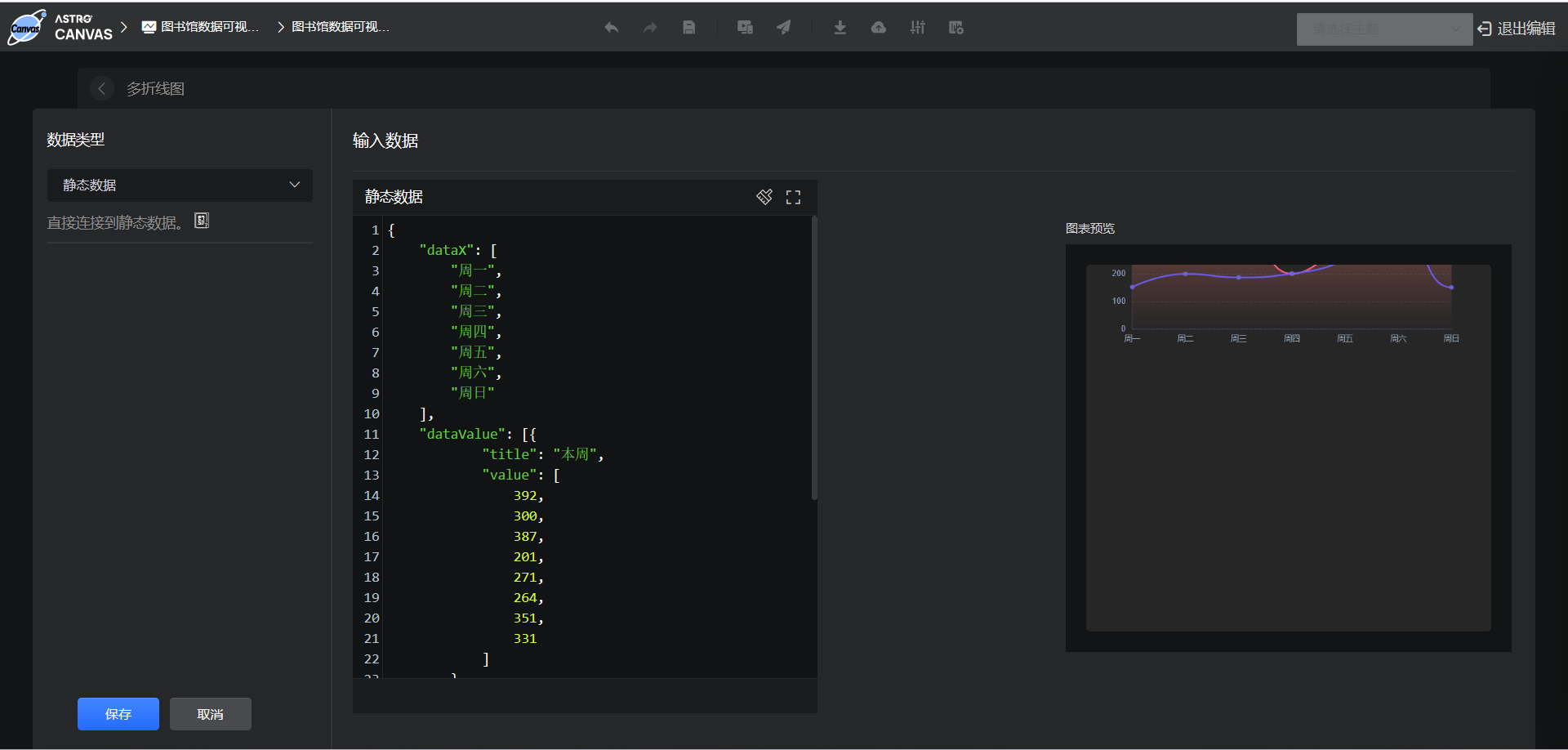This screenshot has width=1568, height=750.
Task: Click the "value" key in the editor
Action: [510, 475]
